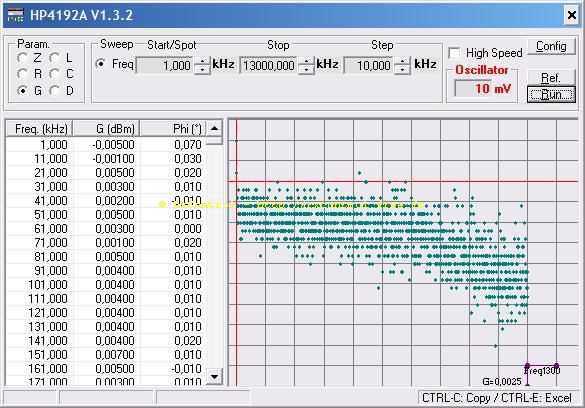Click the table scrollbar up arrow

(x=214, y=129)
